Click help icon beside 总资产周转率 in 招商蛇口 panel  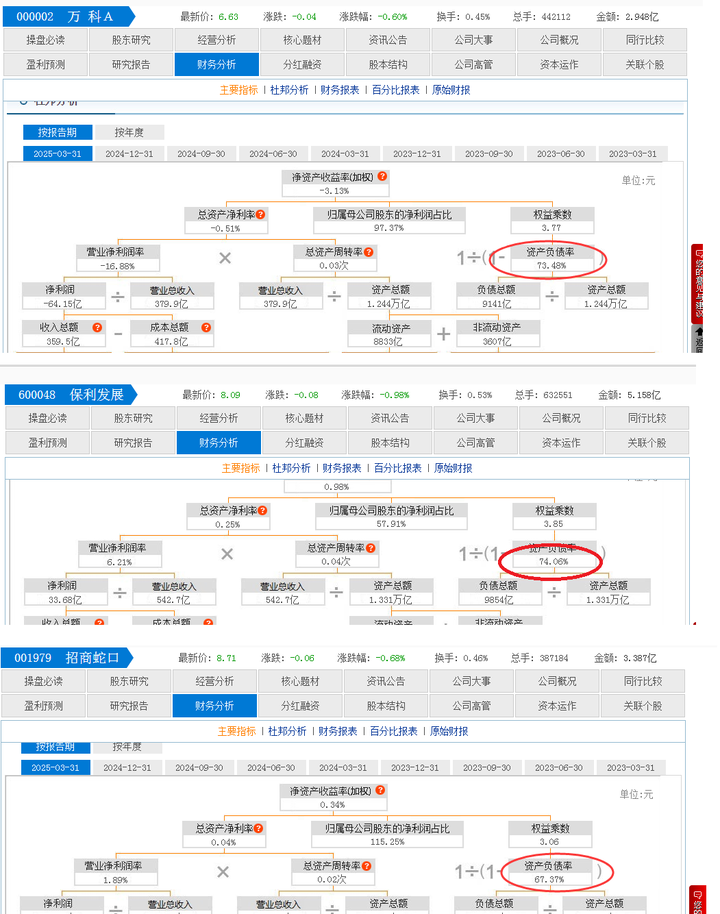366,866
